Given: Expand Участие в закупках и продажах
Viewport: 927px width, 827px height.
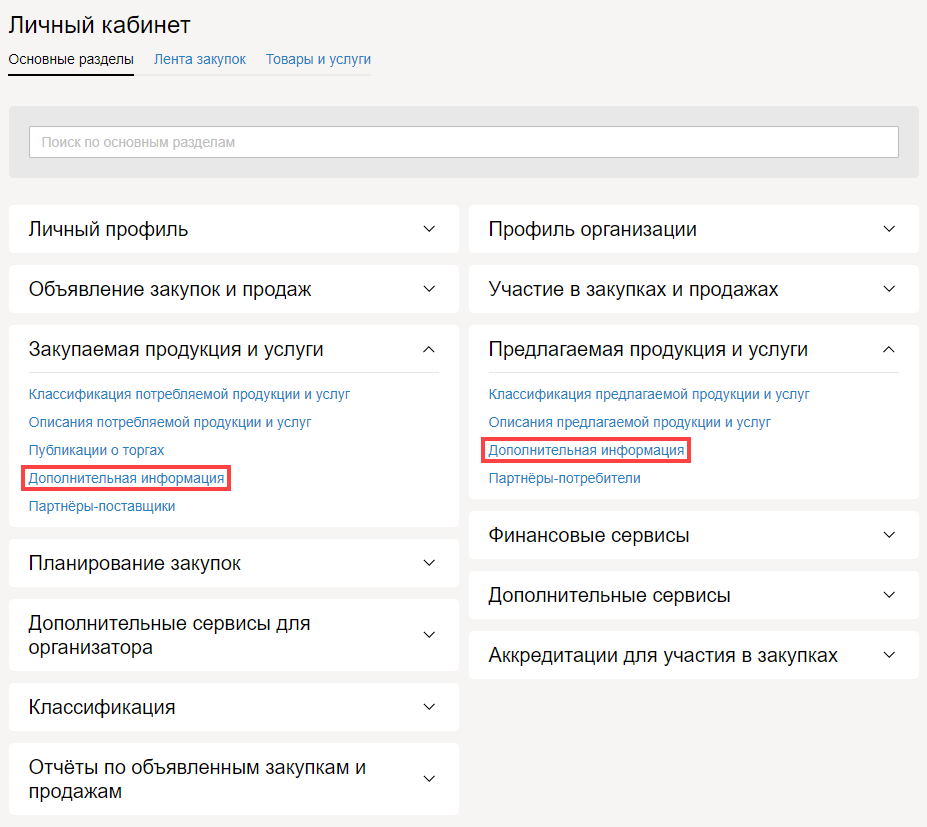Looking at the screenshot, I should tap(889, 289).
